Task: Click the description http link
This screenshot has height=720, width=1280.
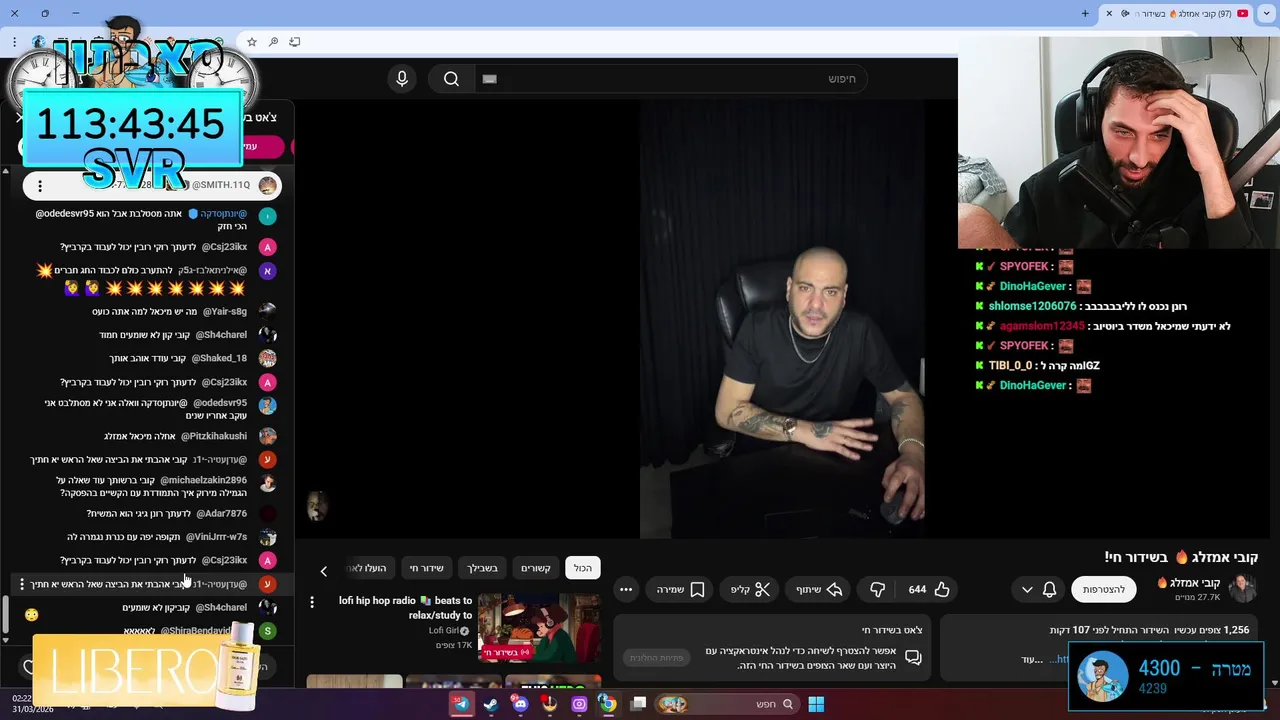Action: (x=1058, y=660)
